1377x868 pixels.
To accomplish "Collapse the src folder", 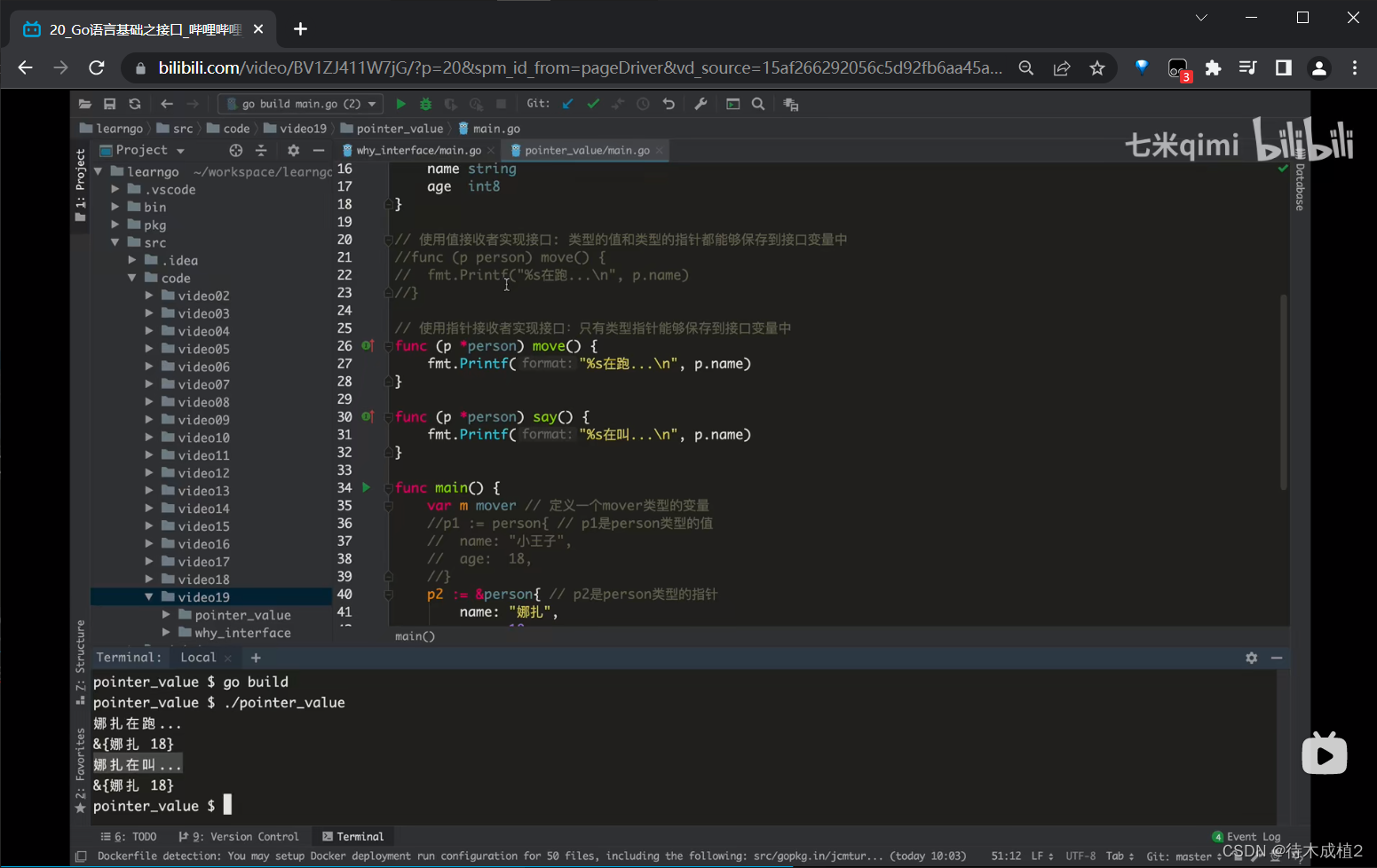I will click(x=115, y=242).
